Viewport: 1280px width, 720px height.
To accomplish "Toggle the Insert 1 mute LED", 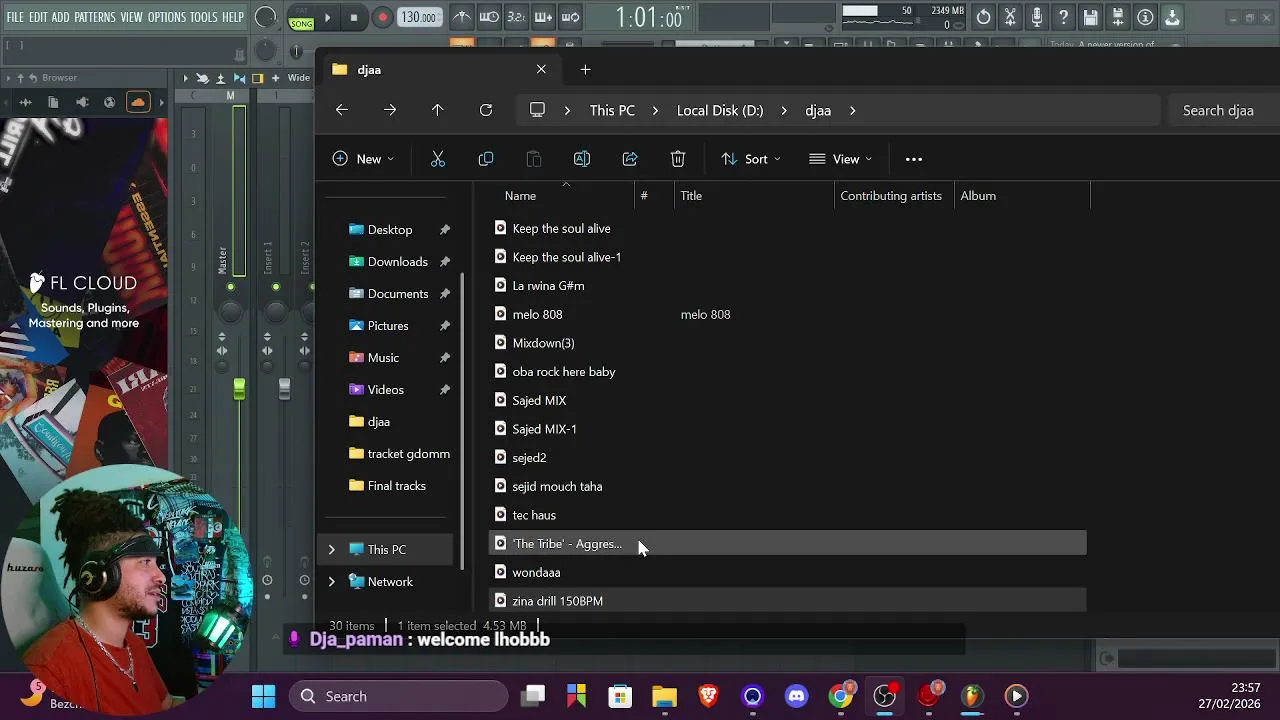I will point(276,287).
